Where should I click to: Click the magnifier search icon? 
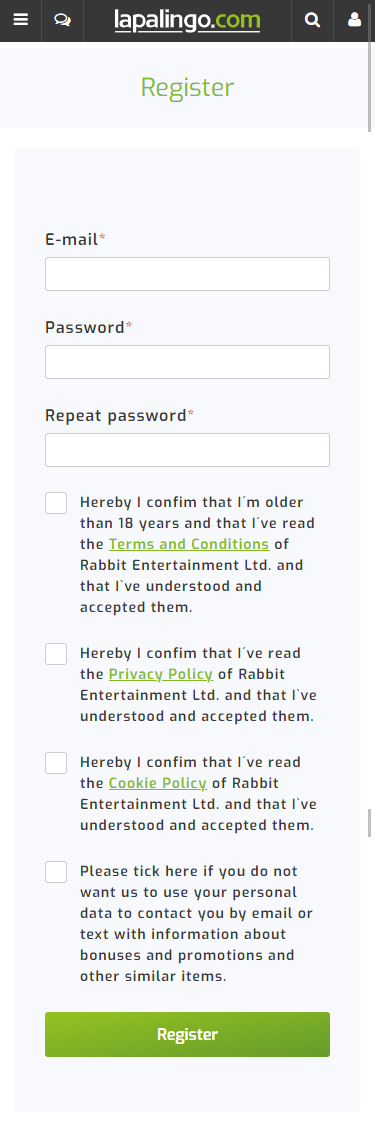pyautogui.click(x=312, y=20)
